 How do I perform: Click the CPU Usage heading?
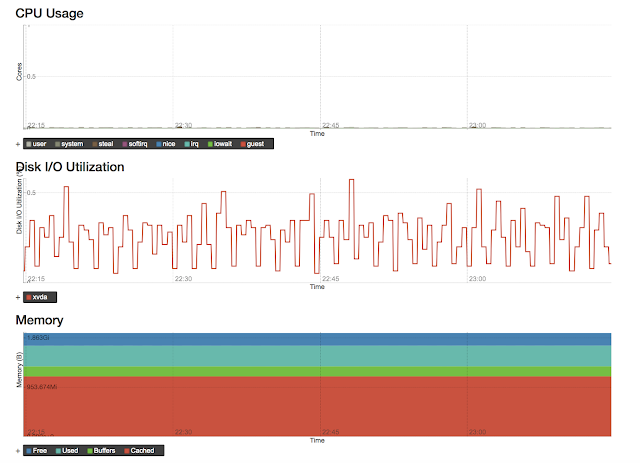pyautogui.click(x=49, y=13)
